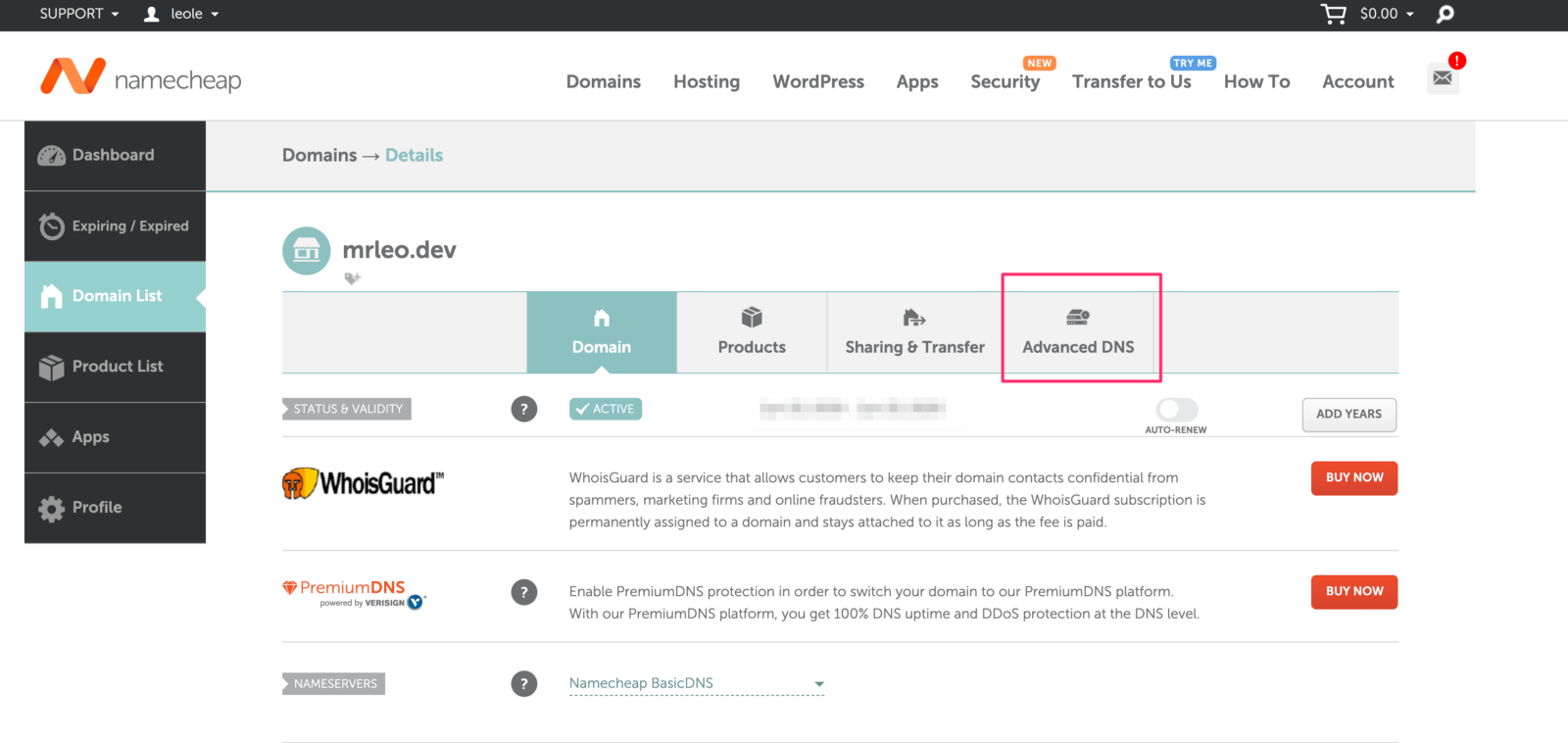Click the Nameservers label
This screenshot has height=743, width=1568.
point(334,683)
